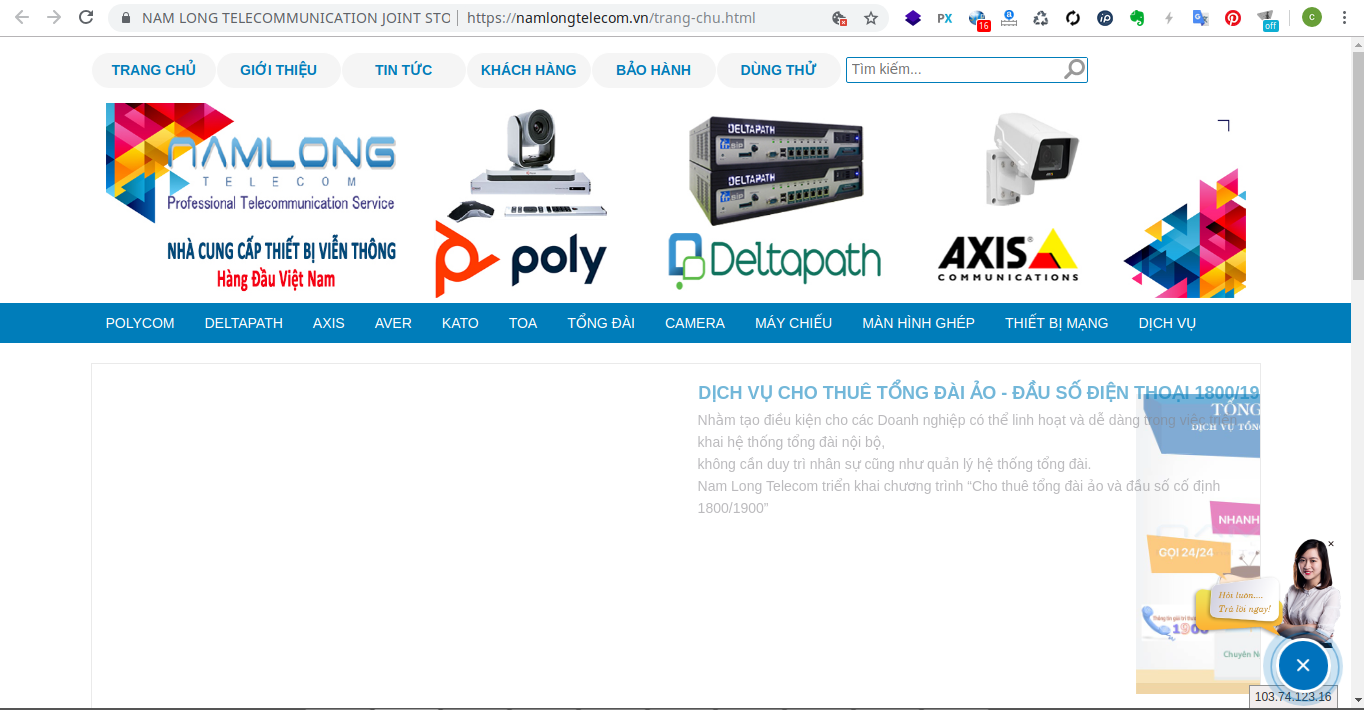Open the purple stacked layers extension
This screenshot has width=1364, height=710.
tap(912, 18)
